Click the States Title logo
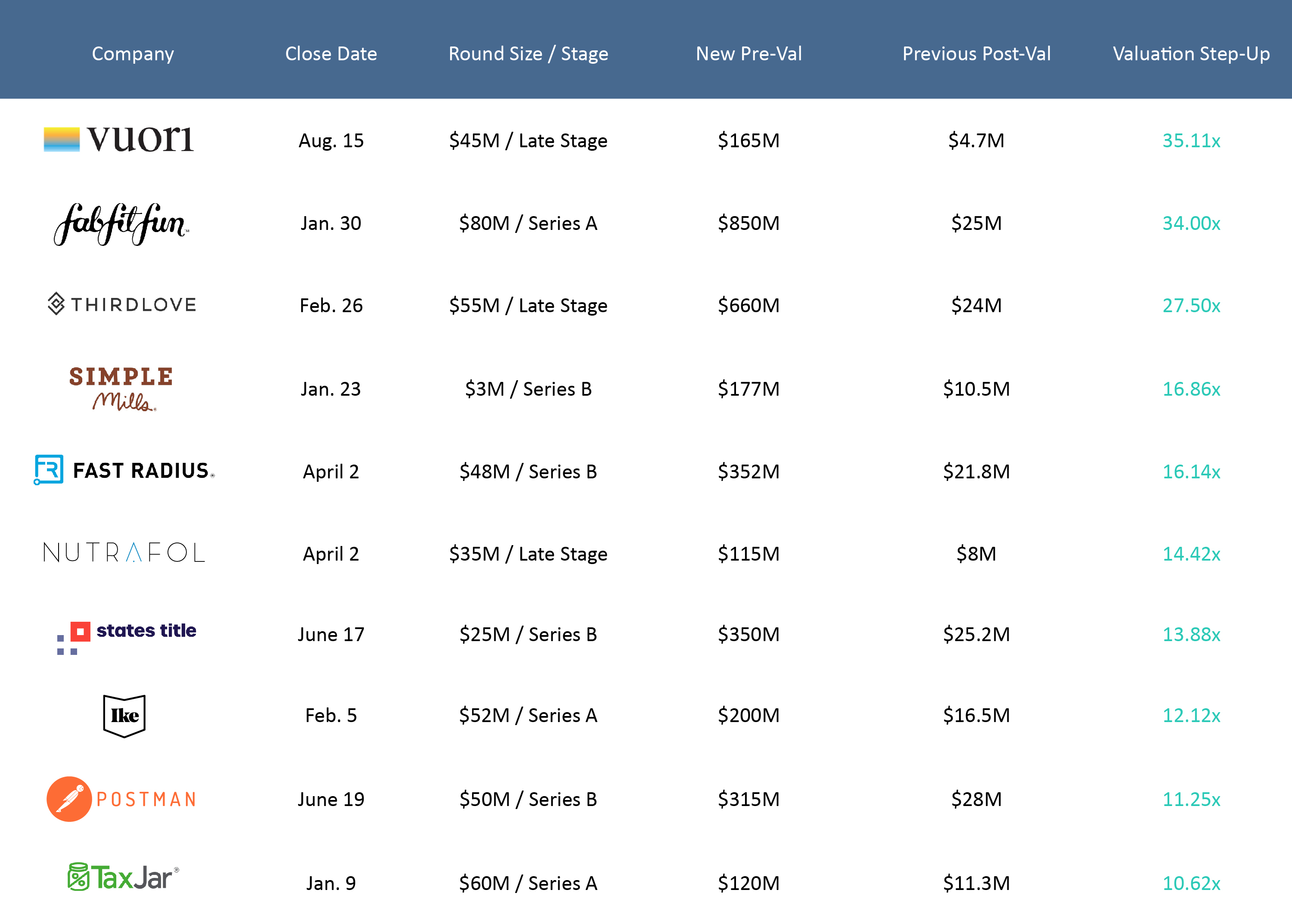This screenshot has width=1292, height=924. [x=126, y=637]
